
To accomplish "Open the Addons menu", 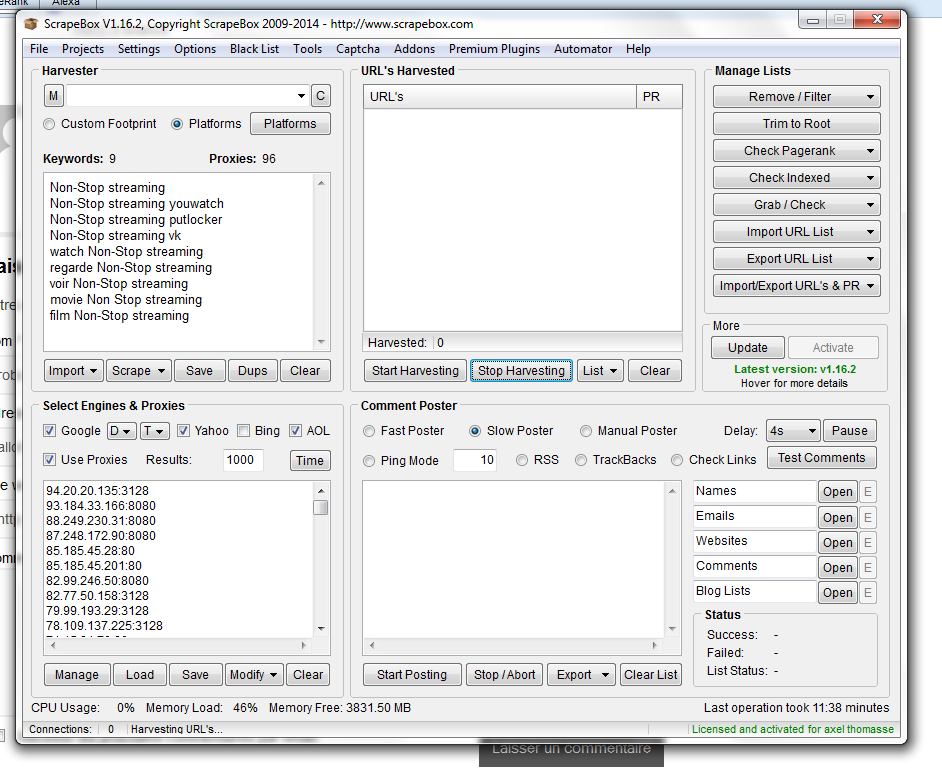I will [x=414, y=49].
